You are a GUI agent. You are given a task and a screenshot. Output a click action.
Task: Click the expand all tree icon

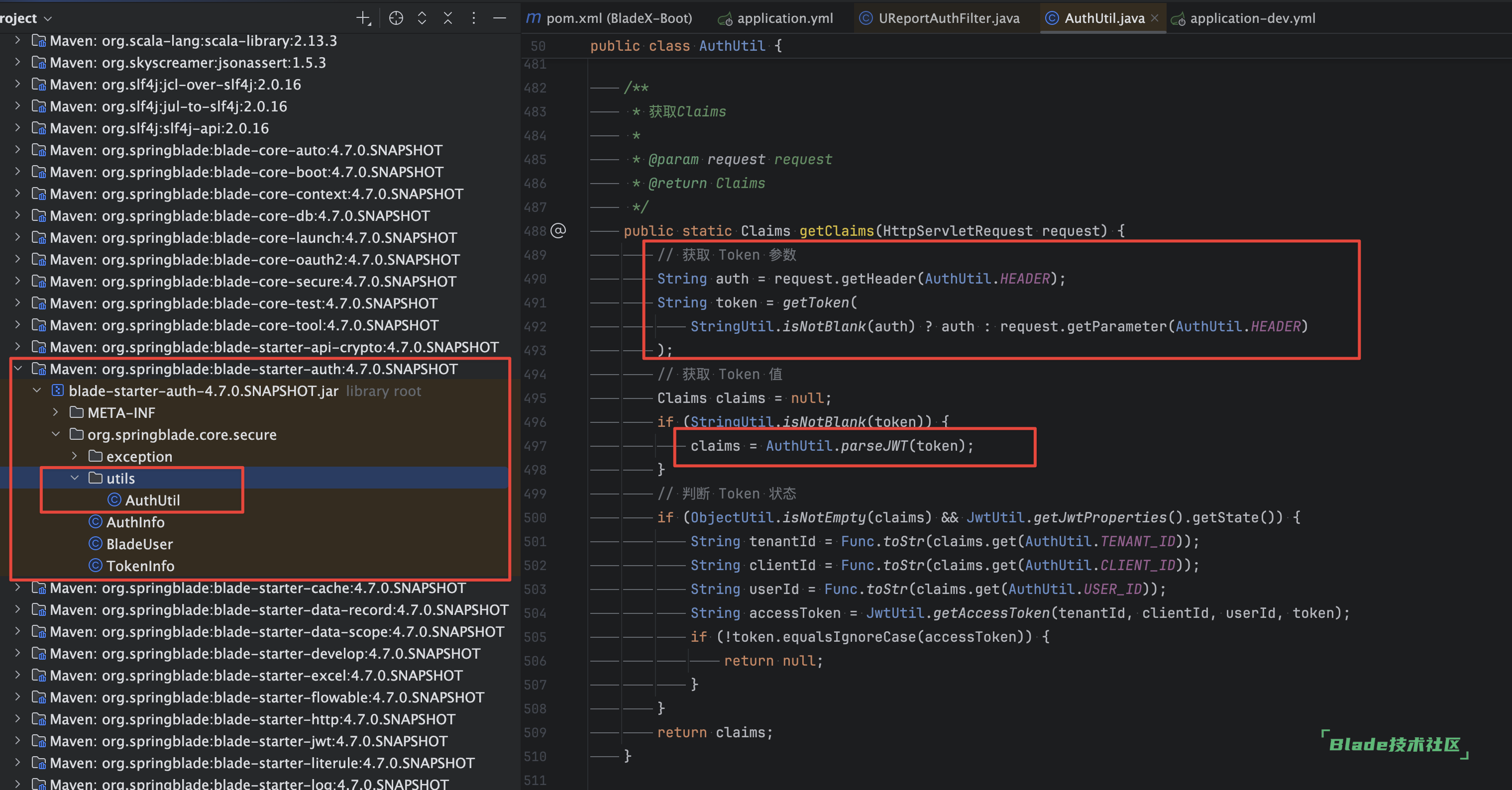pyautogui.click(x=422, y=18)
